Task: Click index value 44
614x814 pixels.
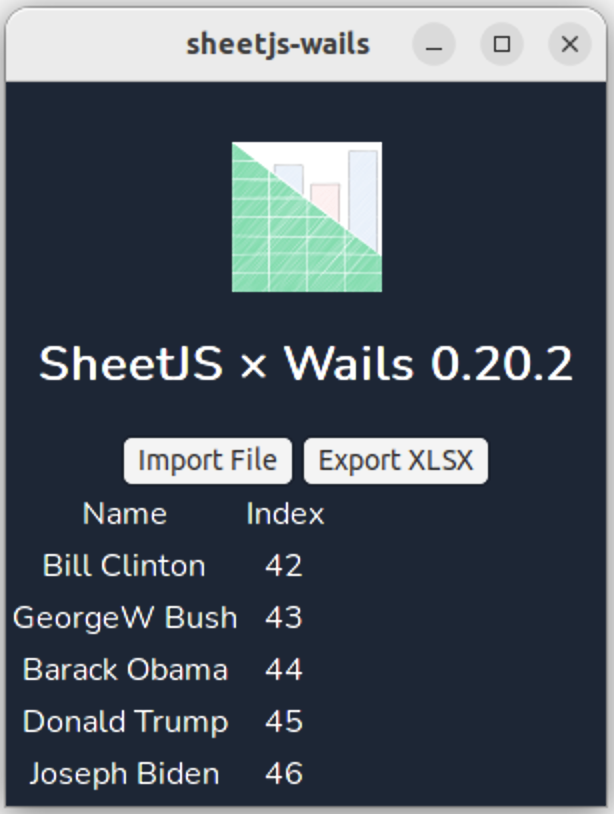Action: [284, 670]
